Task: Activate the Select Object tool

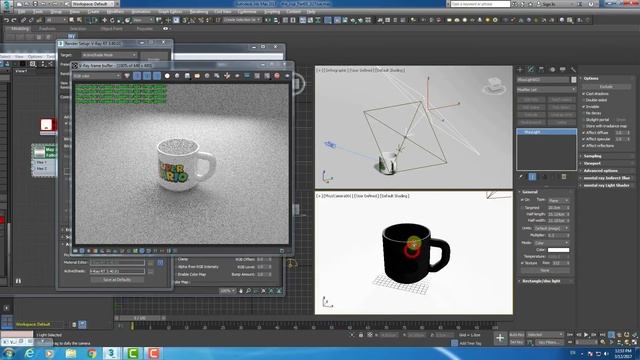Action: (72, 20)
